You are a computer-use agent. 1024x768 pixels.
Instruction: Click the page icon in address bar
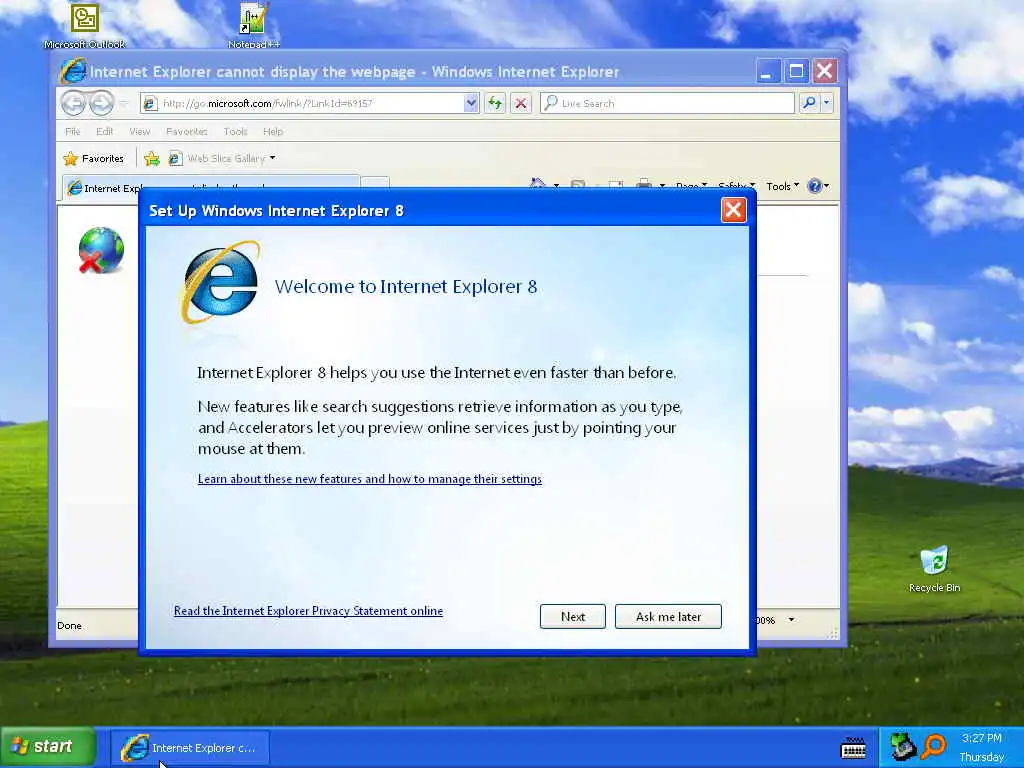[150, 103]
